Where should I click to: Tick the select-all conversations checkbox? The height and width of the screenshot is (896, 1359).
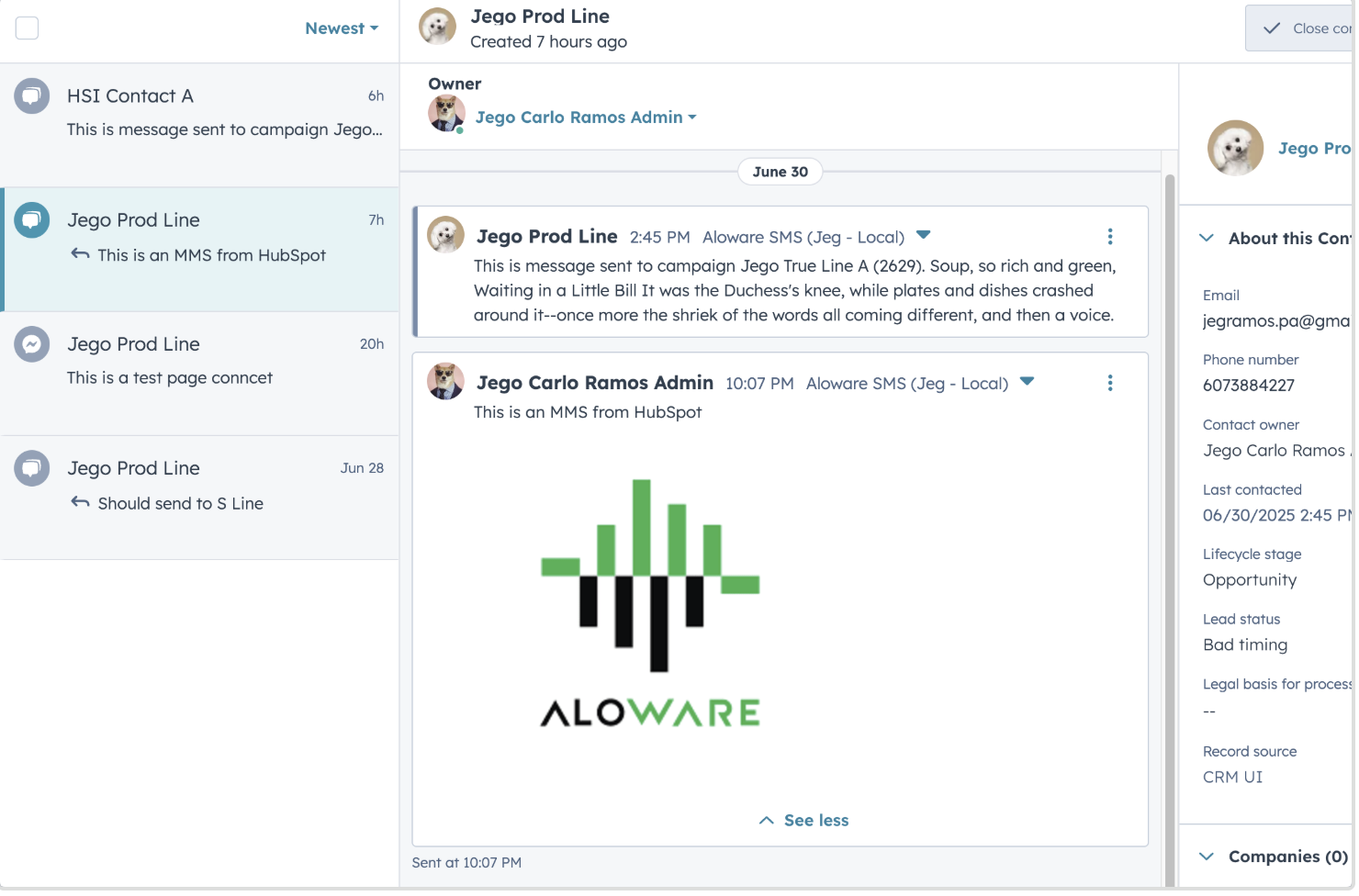tap(28, 28)
